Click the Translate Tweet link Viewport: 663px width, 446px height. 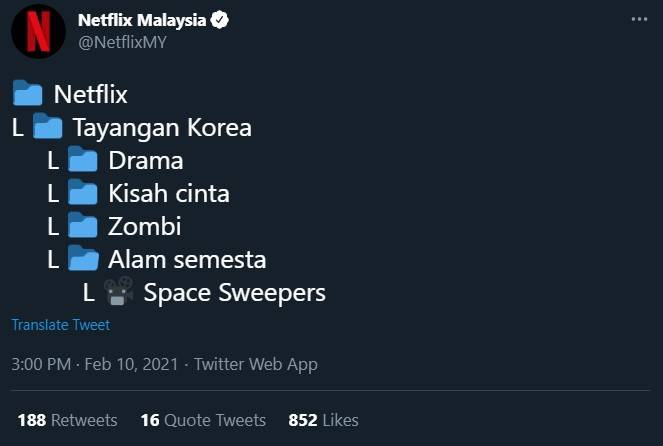pos(60,325)
